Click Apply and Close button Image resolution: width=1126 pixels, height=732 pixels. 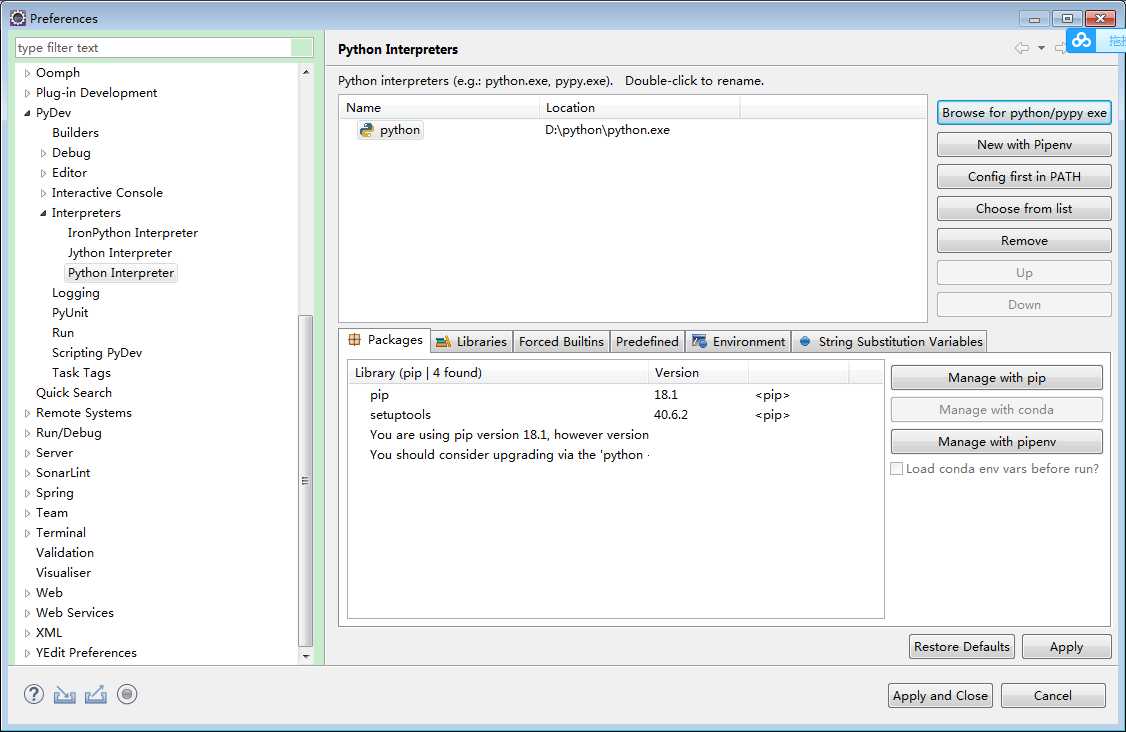pyautogui.click(x=940, y=695)
